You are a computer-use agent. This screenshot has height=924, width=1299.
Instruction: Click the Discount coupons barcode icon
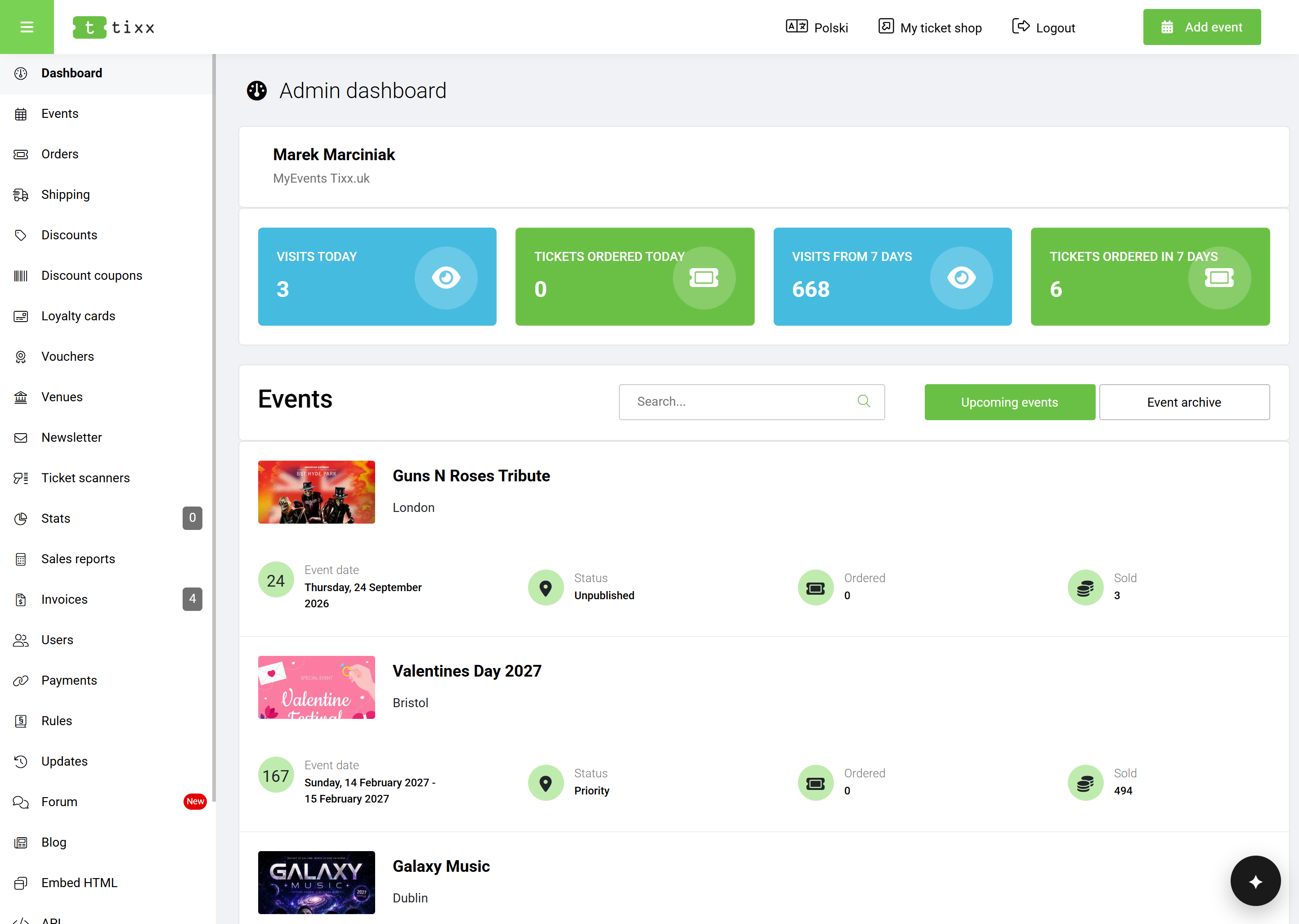(21, 276)
